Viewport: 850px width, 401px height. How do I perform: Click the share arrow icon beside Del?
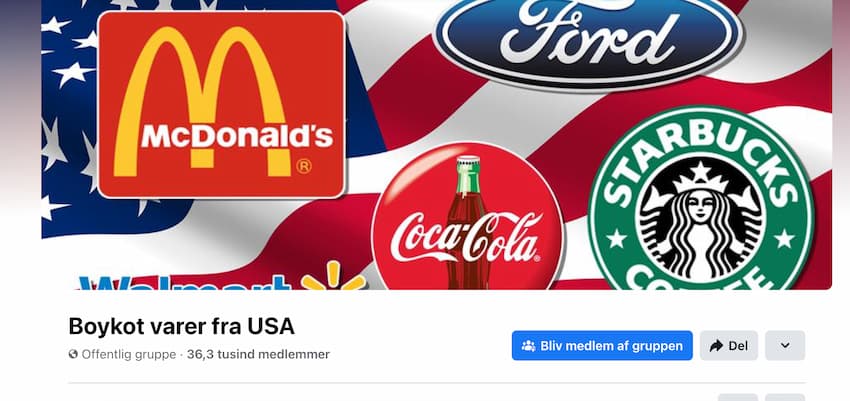716,346
